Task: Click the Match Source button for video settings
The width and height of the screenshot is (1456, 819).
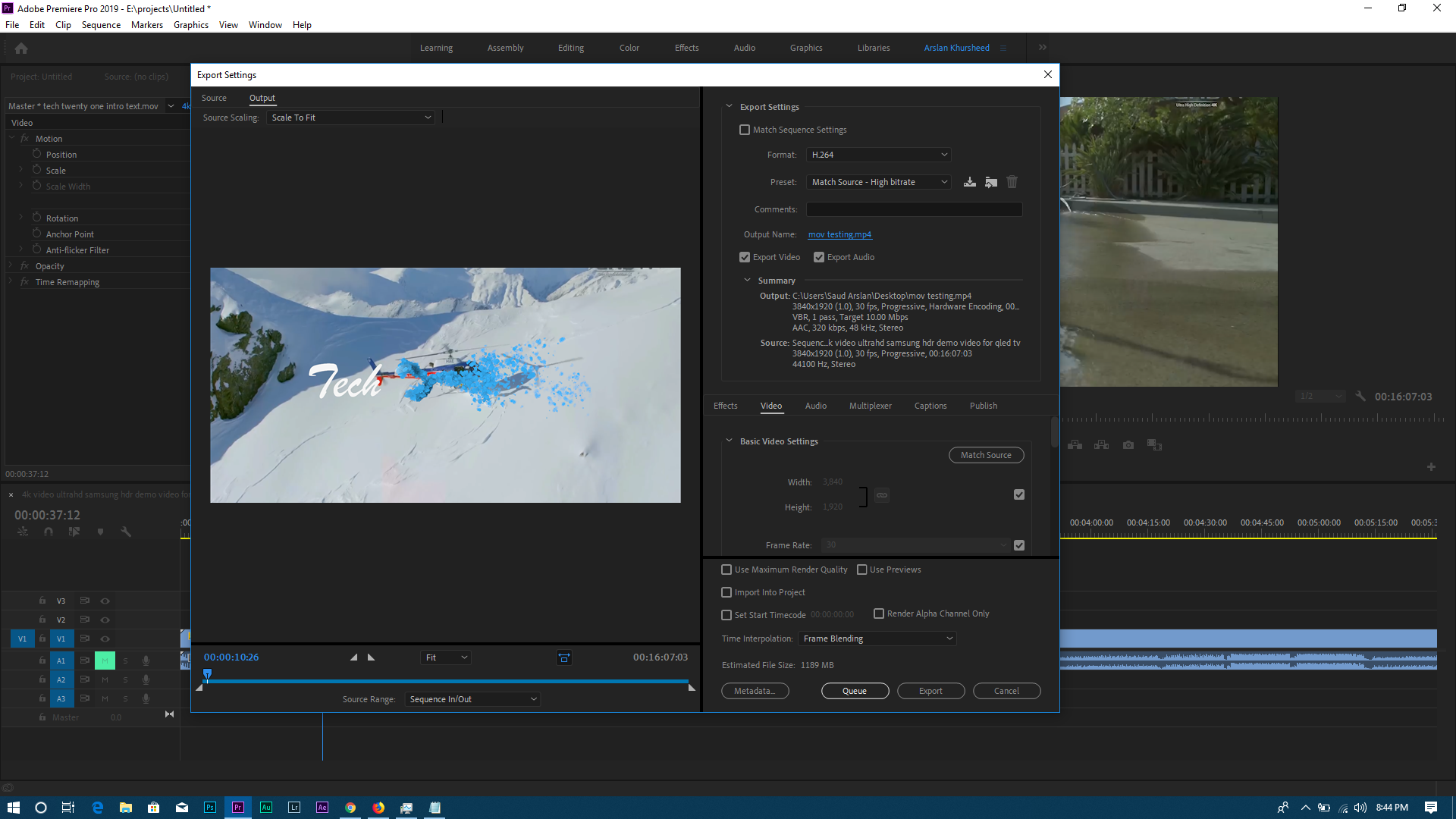Action: (985, 455)
